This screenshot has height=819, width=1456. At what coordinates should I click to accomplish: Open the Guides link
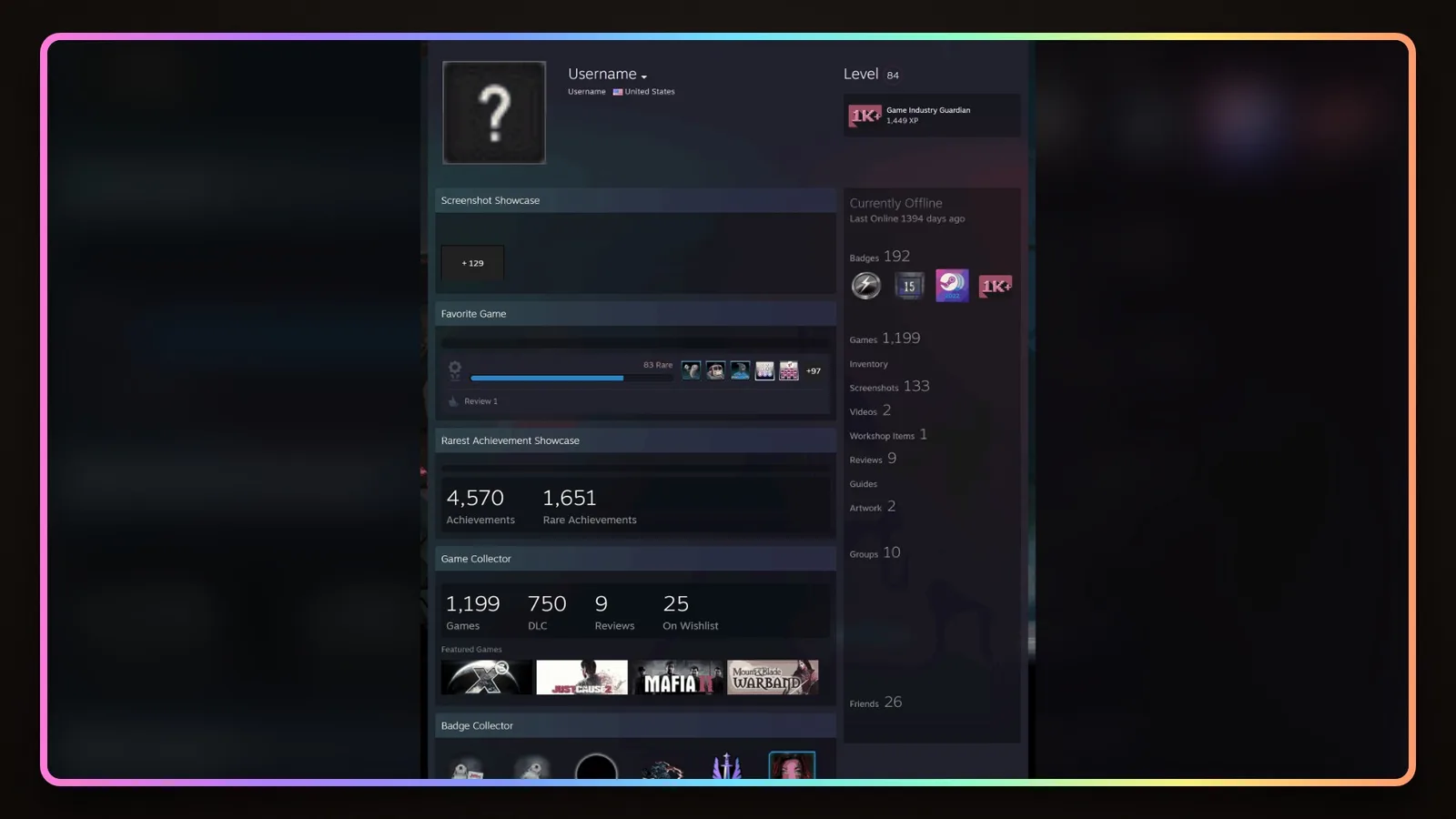(864, 484)
